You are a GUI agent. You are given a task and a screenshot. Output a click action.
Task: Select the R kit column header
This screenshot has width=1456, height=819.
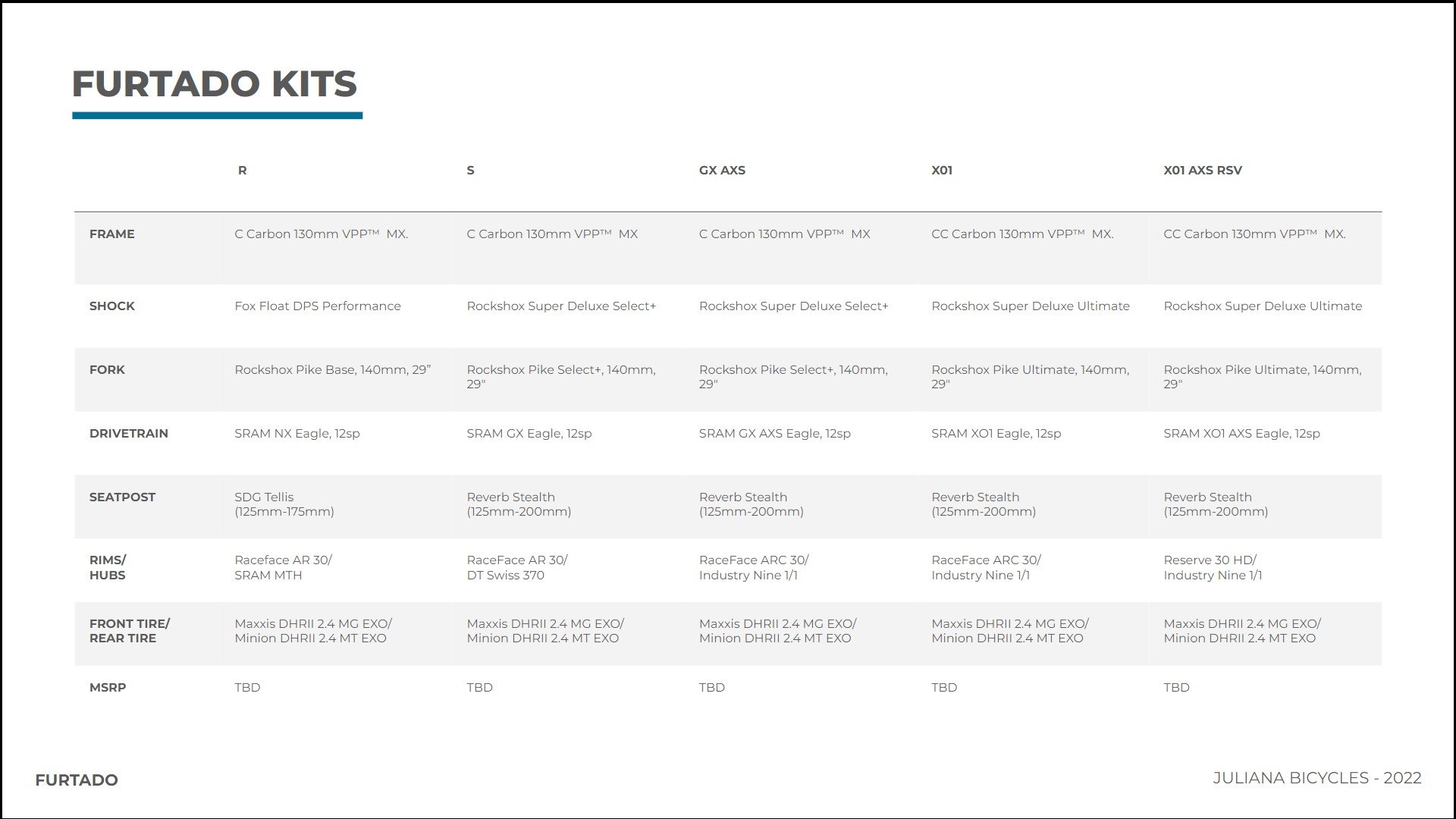click(243, 171)
